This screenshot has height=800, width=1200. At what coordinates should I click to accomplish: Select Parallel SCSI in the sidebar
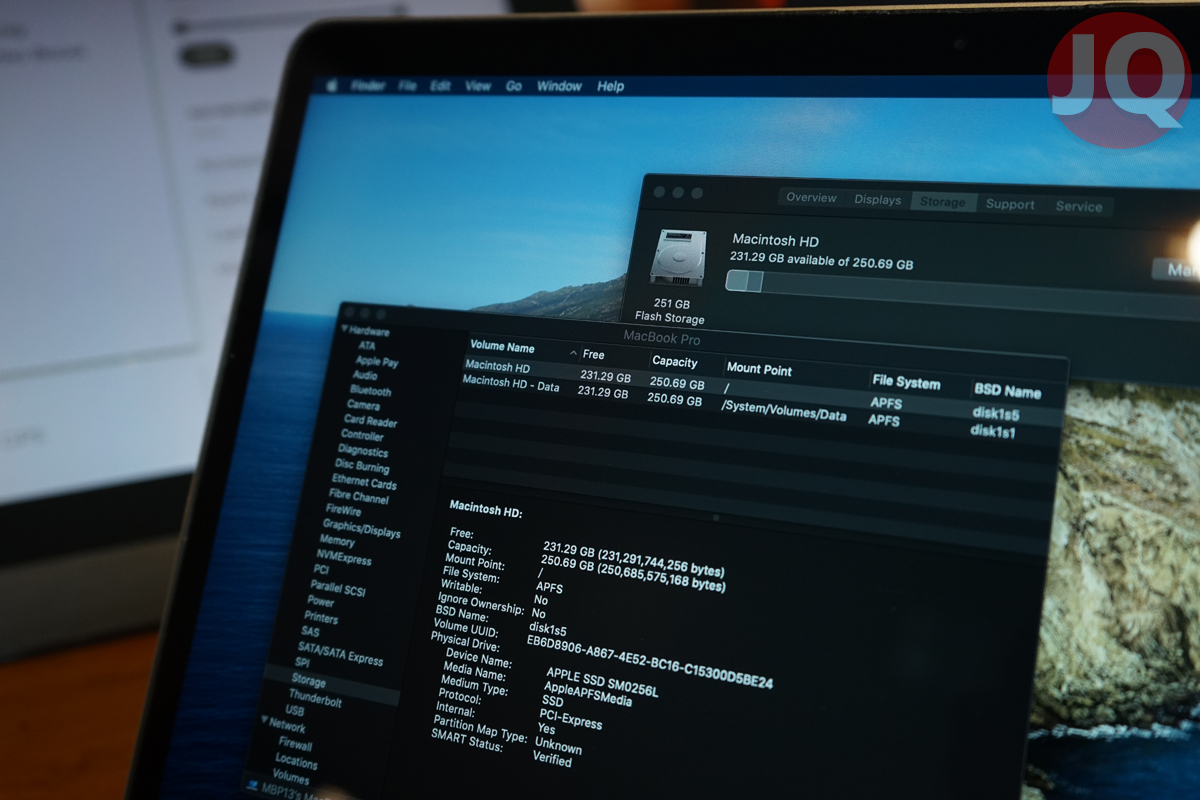pos(337,589)
